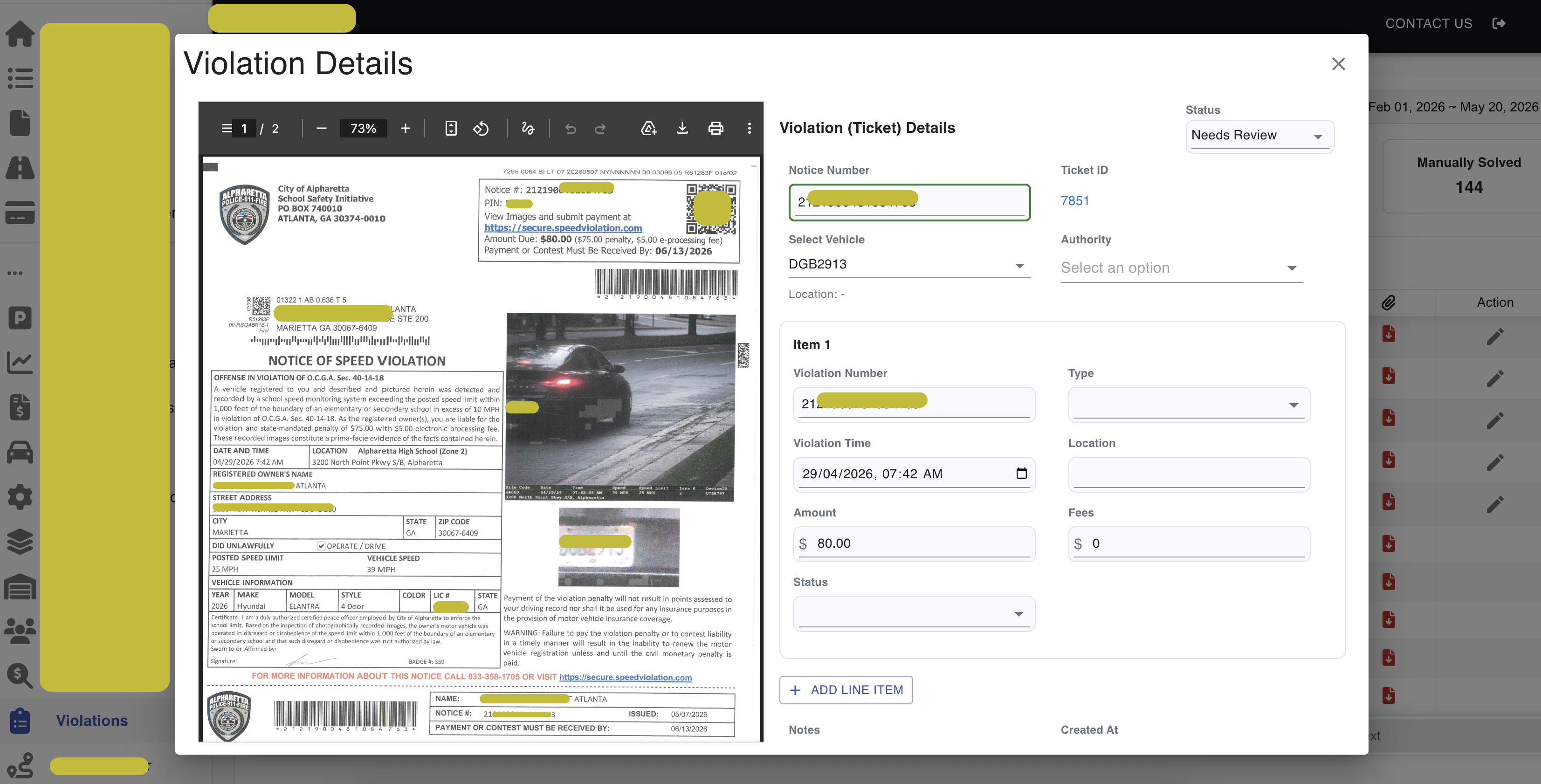Open the dollar search sidebar icon
This screenshot has width=1541, height=784.
pos(20,676)
